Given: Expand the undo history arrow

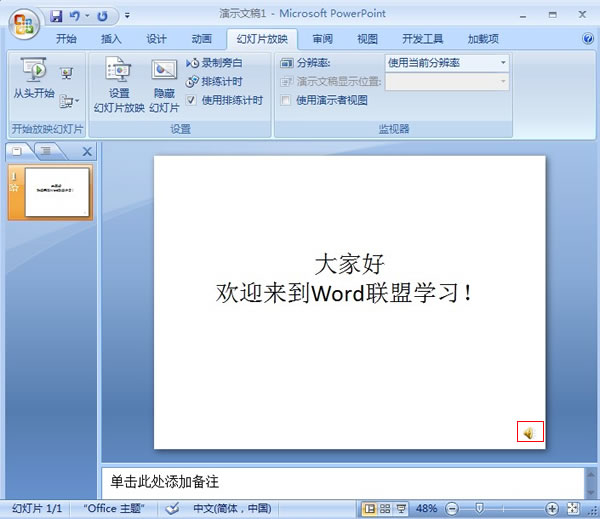Looking at the screenshot, I should [x=87, y=16].
